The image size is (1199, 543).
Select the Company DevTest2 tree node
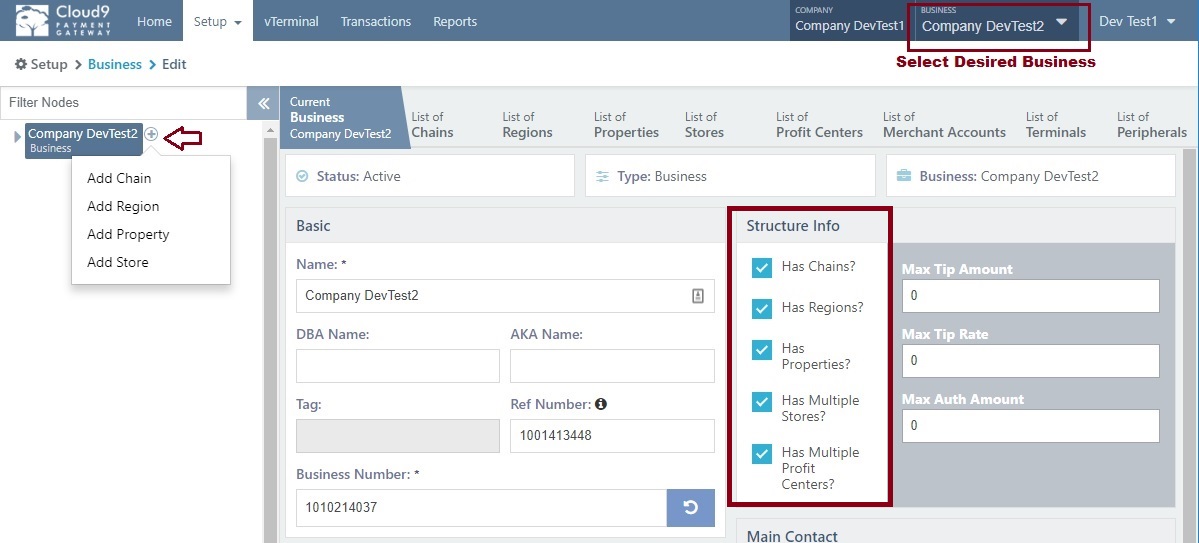pyautogui.click(x=83, y=140)
